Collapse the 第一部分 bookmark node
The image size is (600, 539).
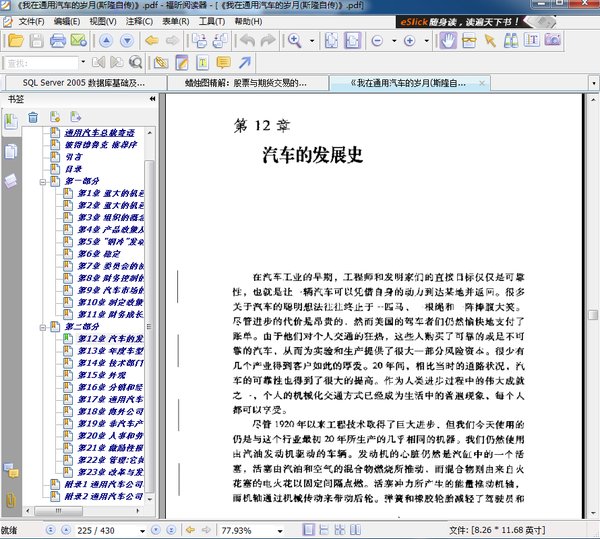pyautogui.click(x=42, y=182)
